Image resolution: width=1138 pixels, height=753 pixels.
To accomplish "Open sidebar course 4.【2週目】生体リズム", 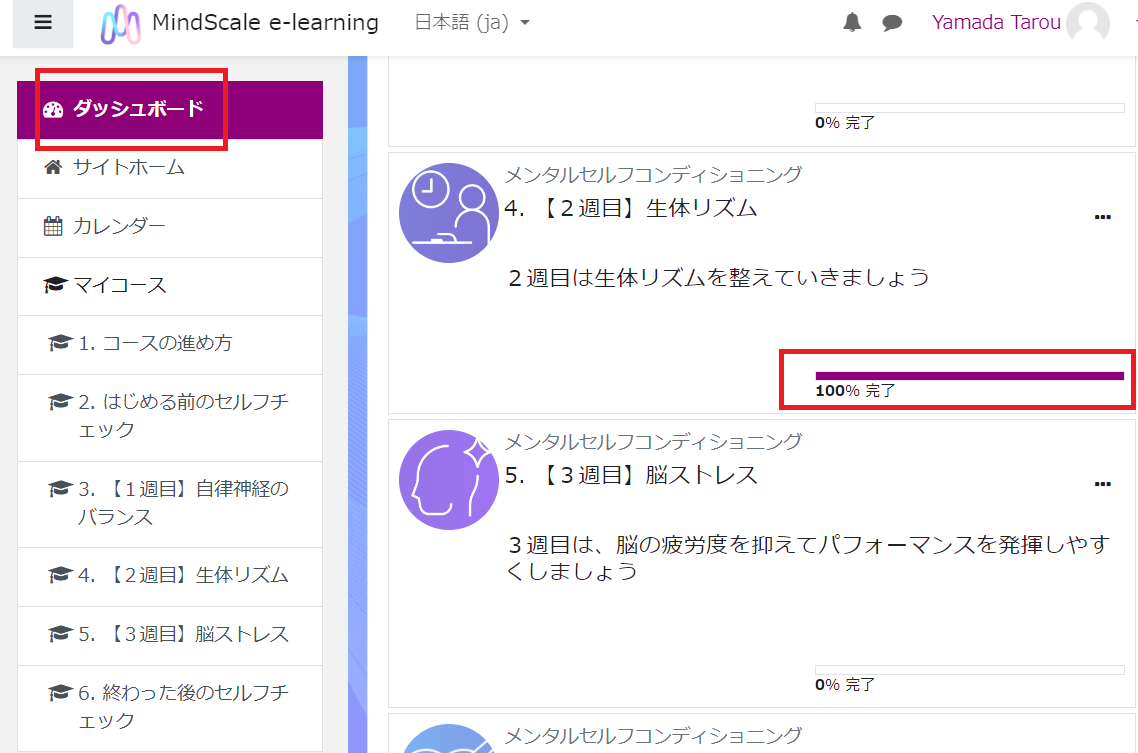I will click(x=170, y=577).
